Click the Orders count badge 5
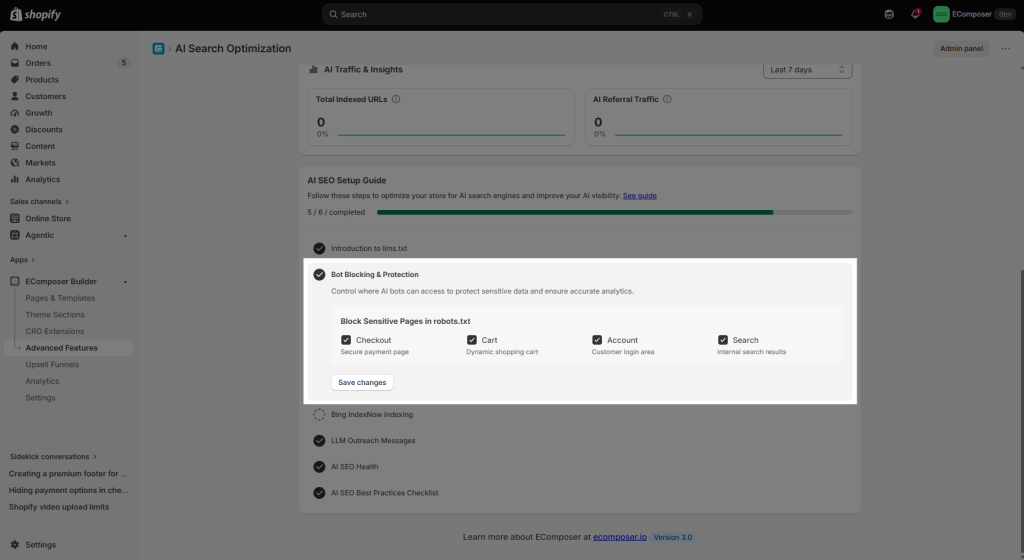Screen dimensions: 1024x560 (x=124, y=63)
